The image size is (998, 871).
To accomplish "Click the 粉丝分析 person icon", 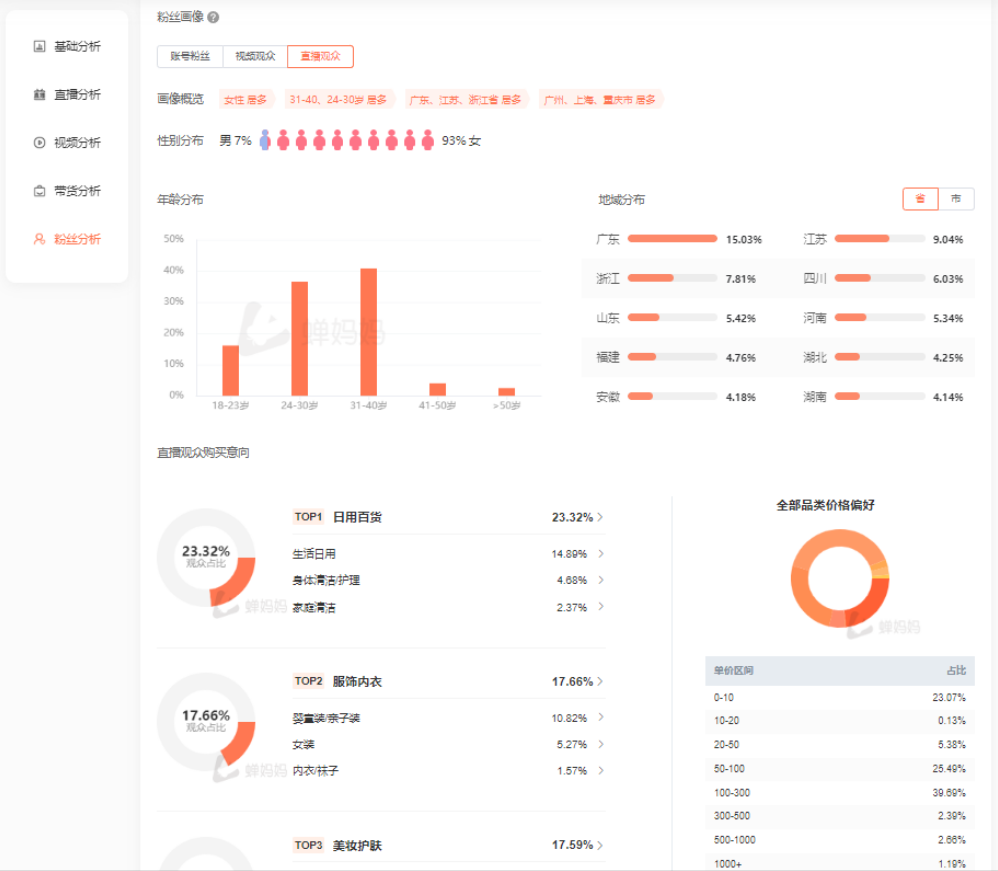I will pyautogui.click(x=39, y=239).
